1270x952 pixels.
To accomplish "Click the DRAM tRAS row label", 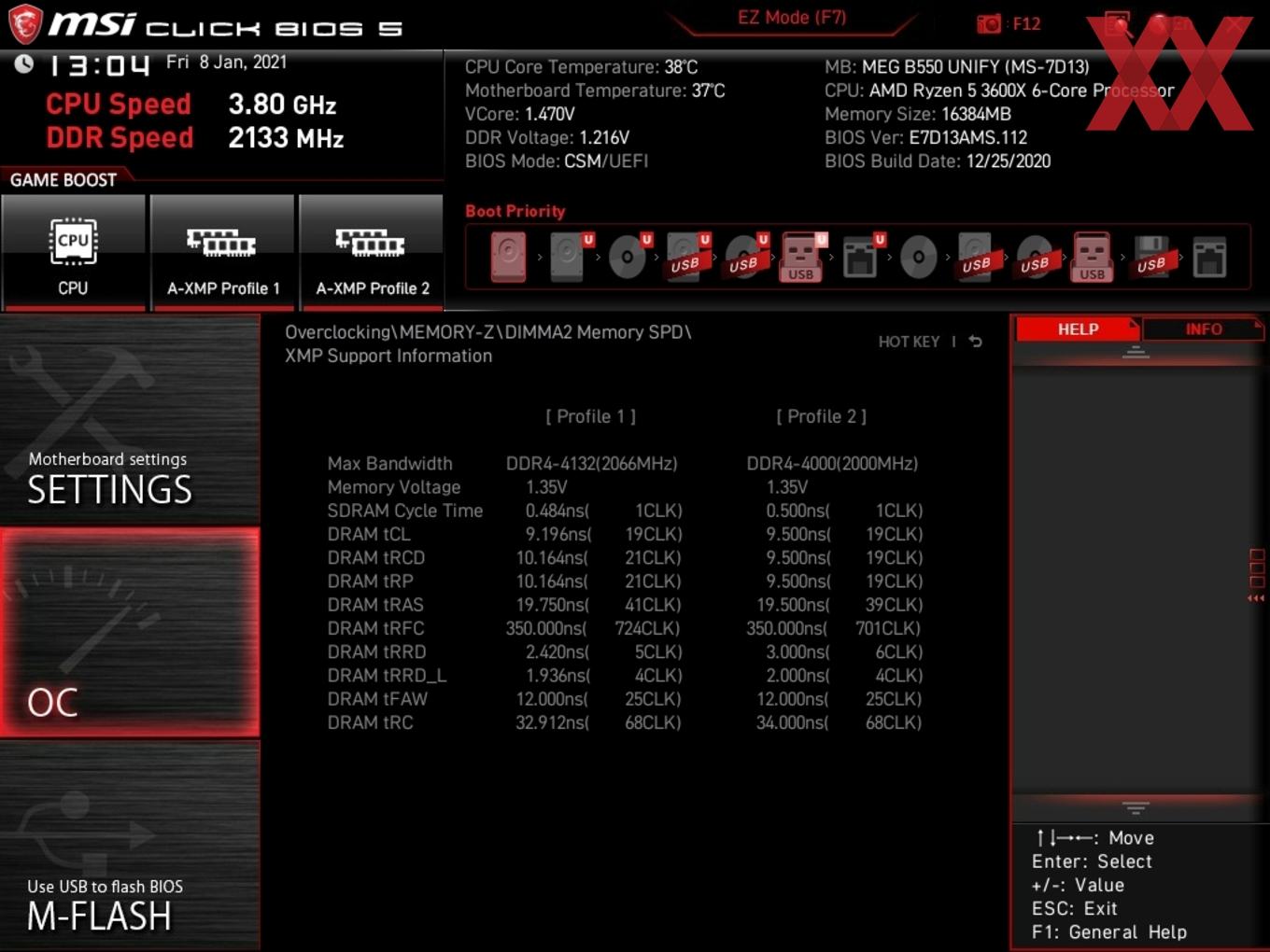I will pyautogui.click(x=375, y=605).
